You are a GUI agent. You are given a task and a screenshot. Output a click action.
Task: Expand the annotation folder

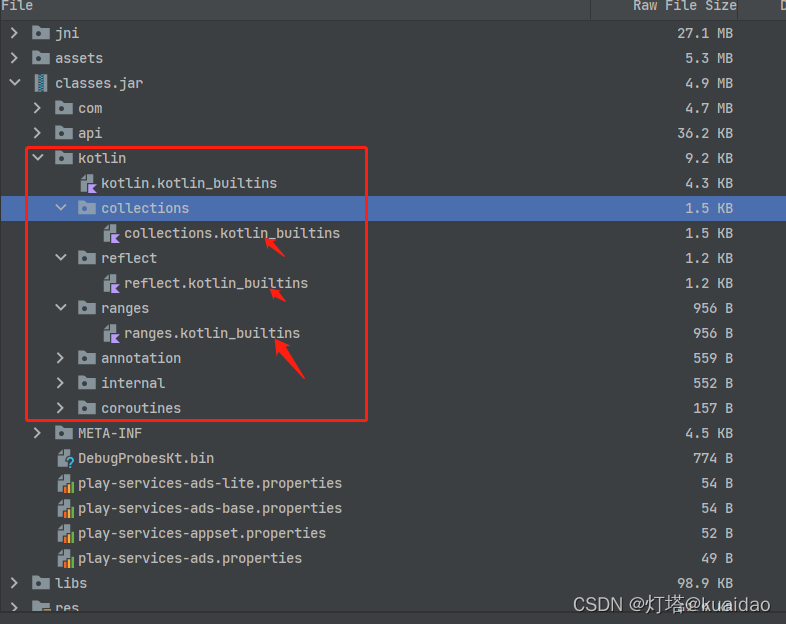[x=61, y=358]
